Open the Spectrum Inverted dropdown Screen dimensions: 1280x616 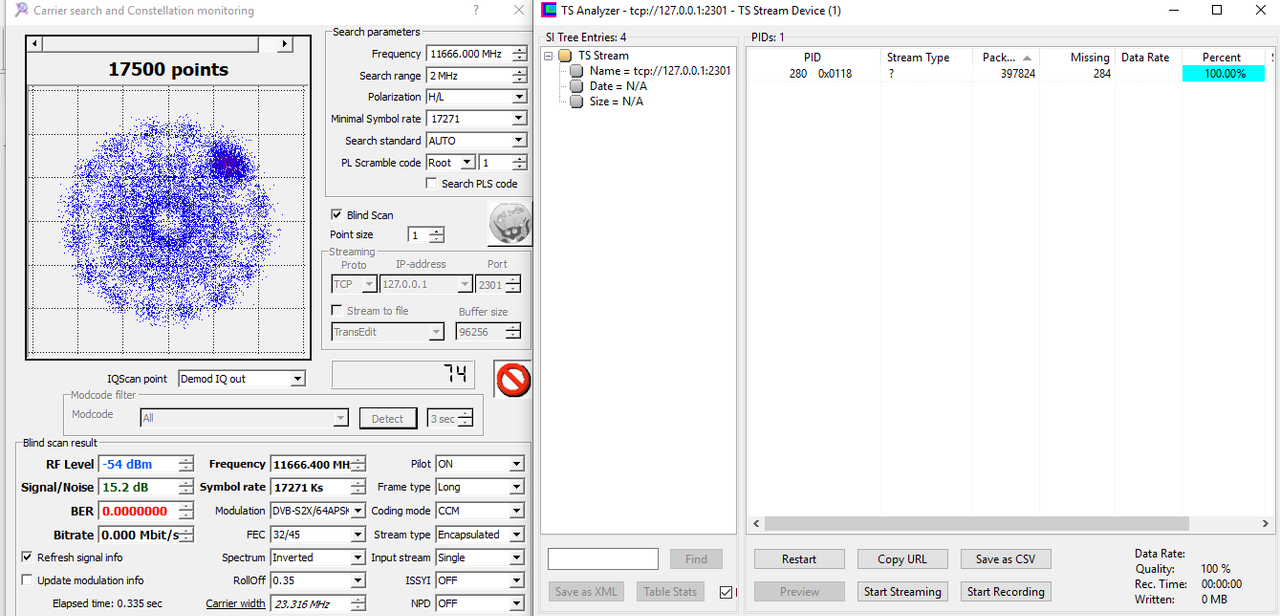click(x=318, y=558)
